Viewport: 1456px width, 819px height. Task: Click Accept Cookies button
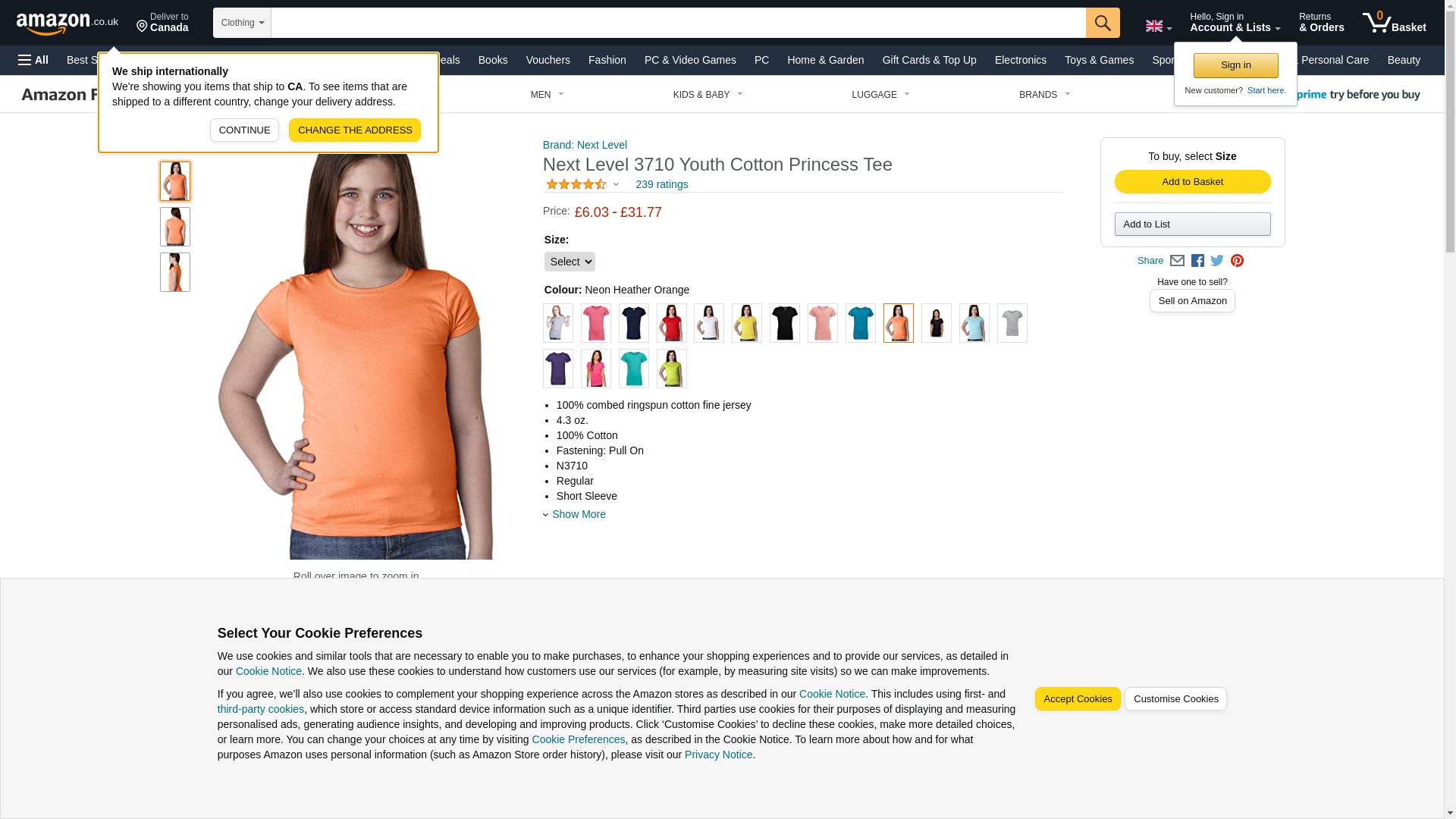click(x=1078, y=699)
